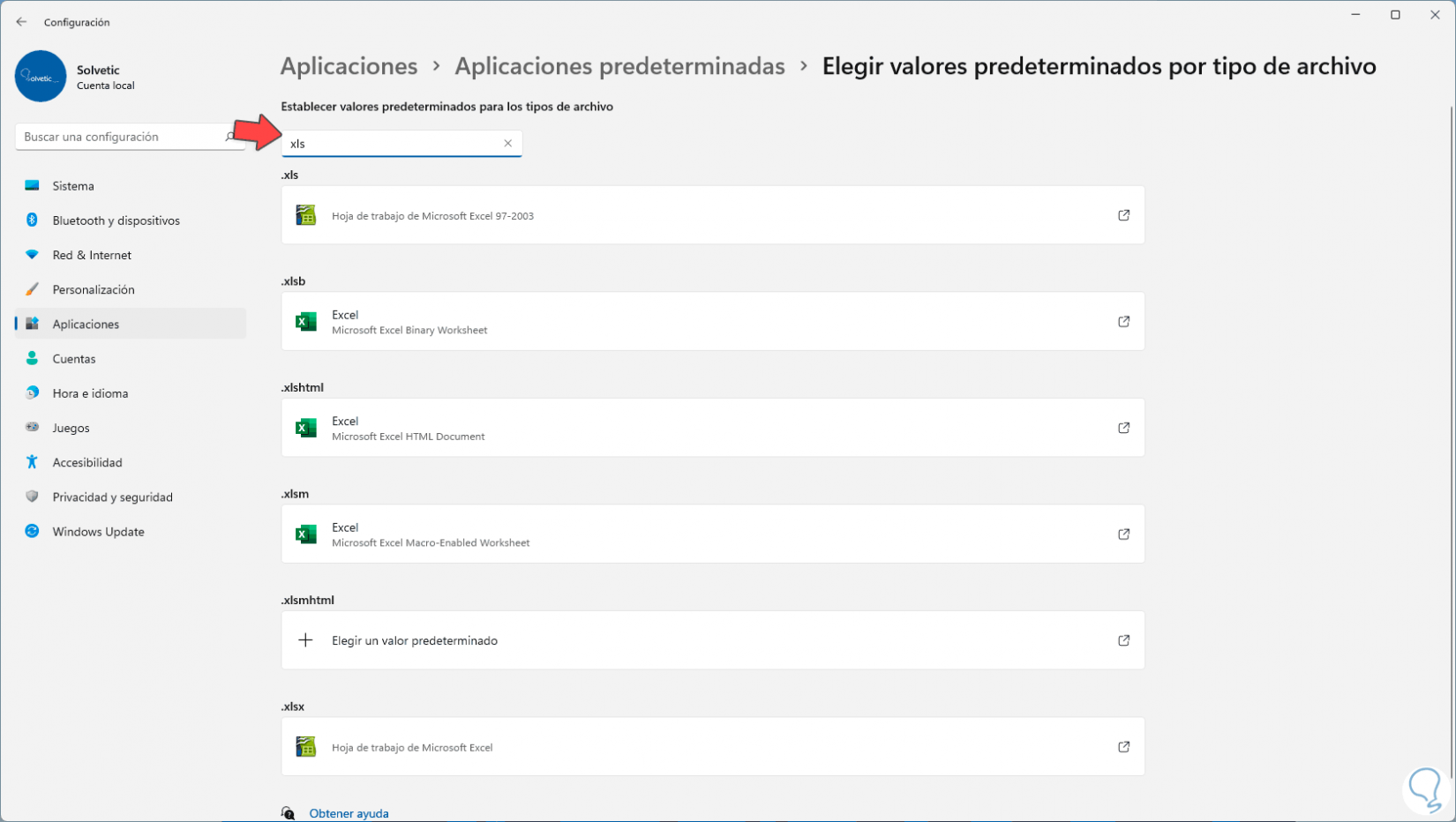
Task: Open Bluetooth y dispositivos section
Action: point(131,220)
